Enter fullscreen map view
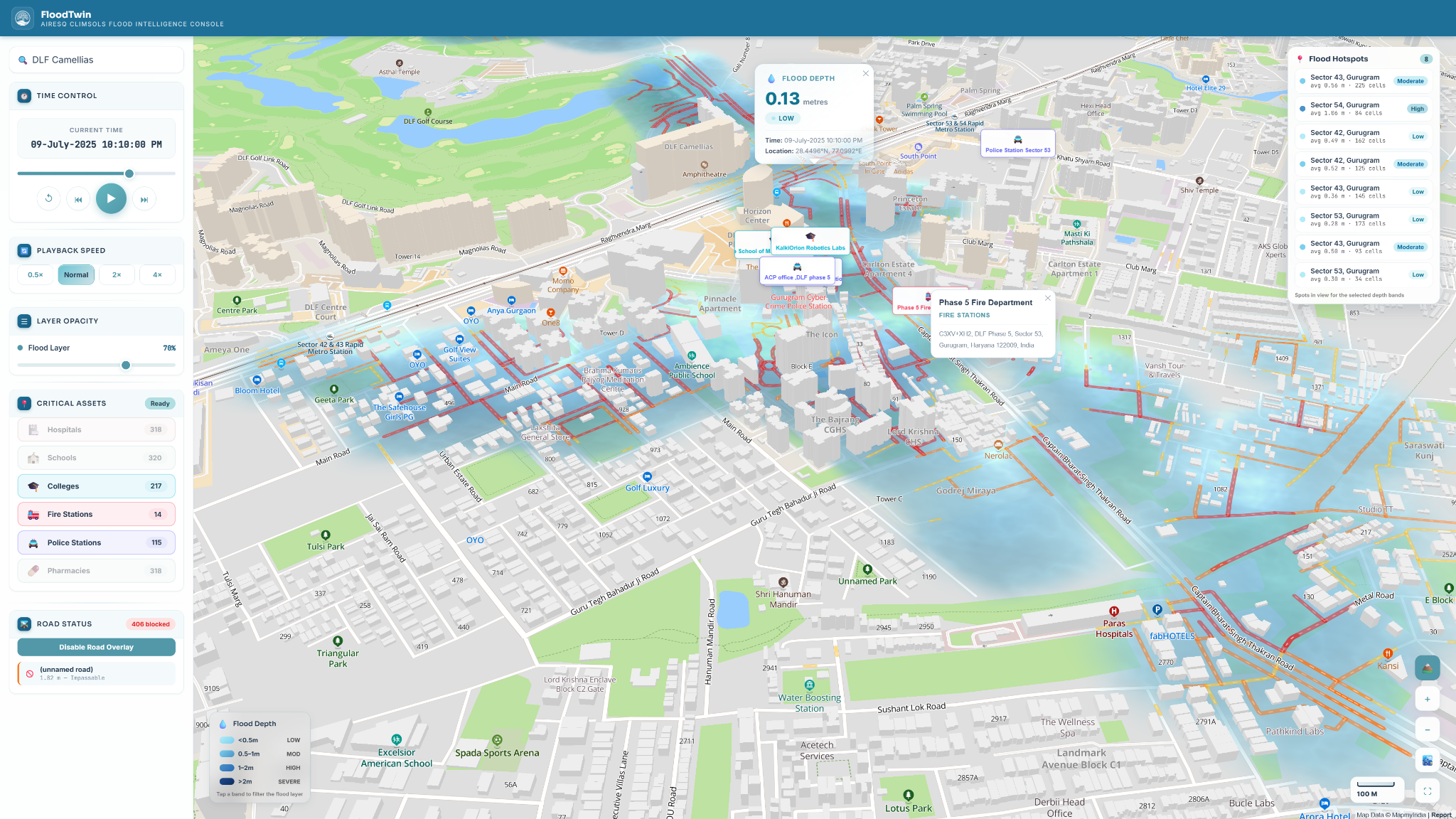This screenshot has height=819, width=1456. [x=1427, y=791]
